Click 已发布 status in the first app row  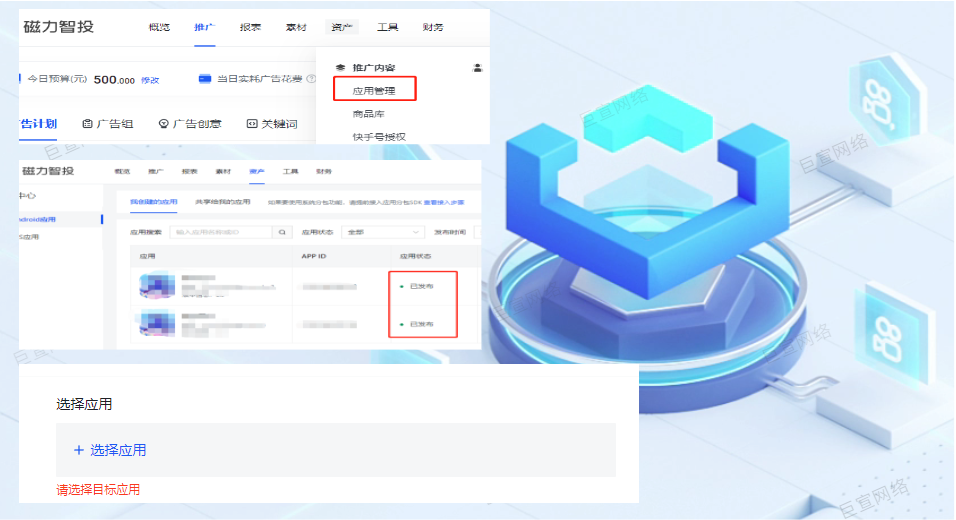coord(421,286)
